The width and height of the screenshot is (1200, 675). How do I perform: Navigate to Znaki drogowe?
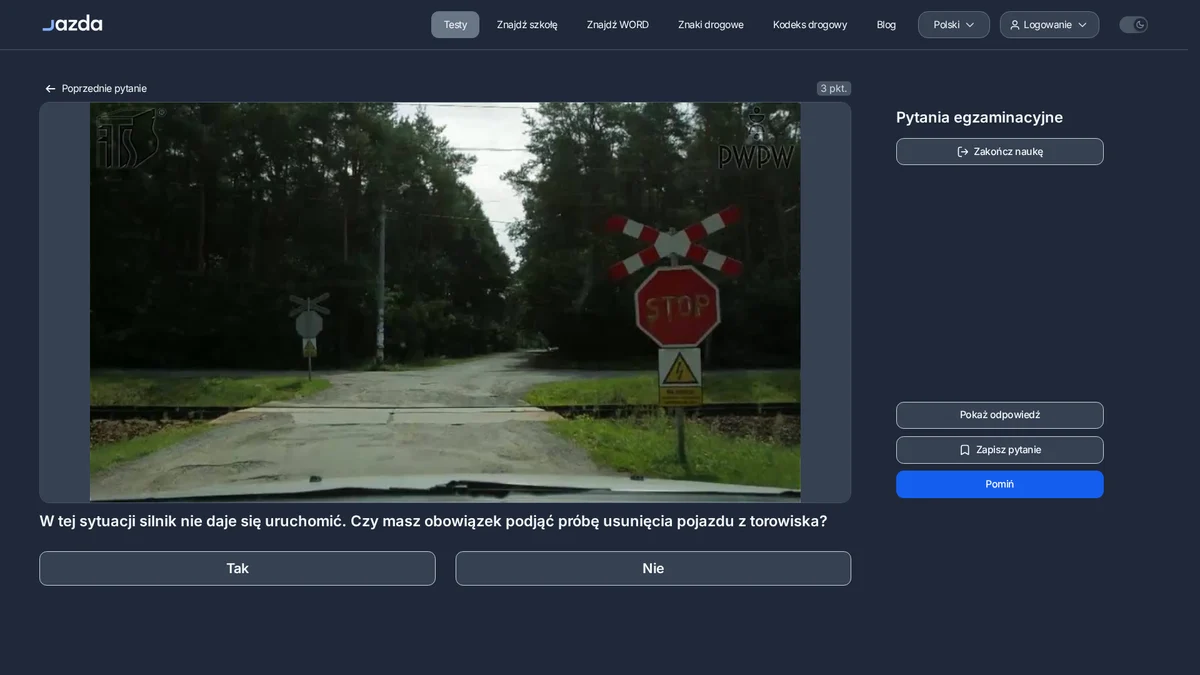click(711, 25)
